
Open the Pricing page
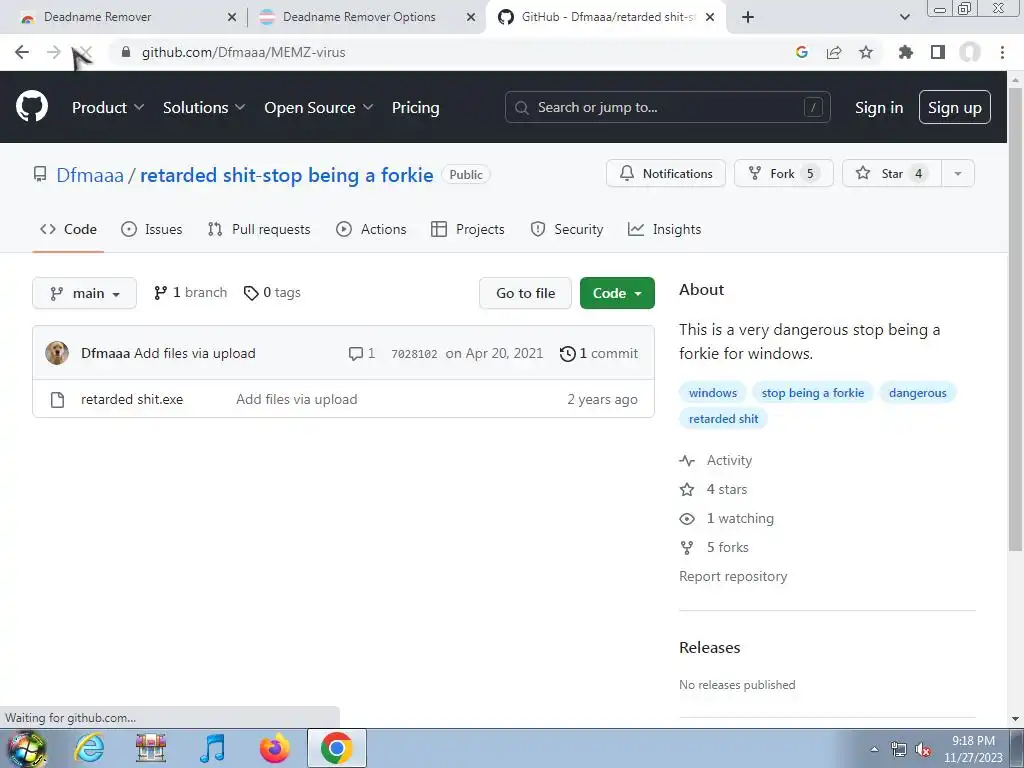click(415, 107)
